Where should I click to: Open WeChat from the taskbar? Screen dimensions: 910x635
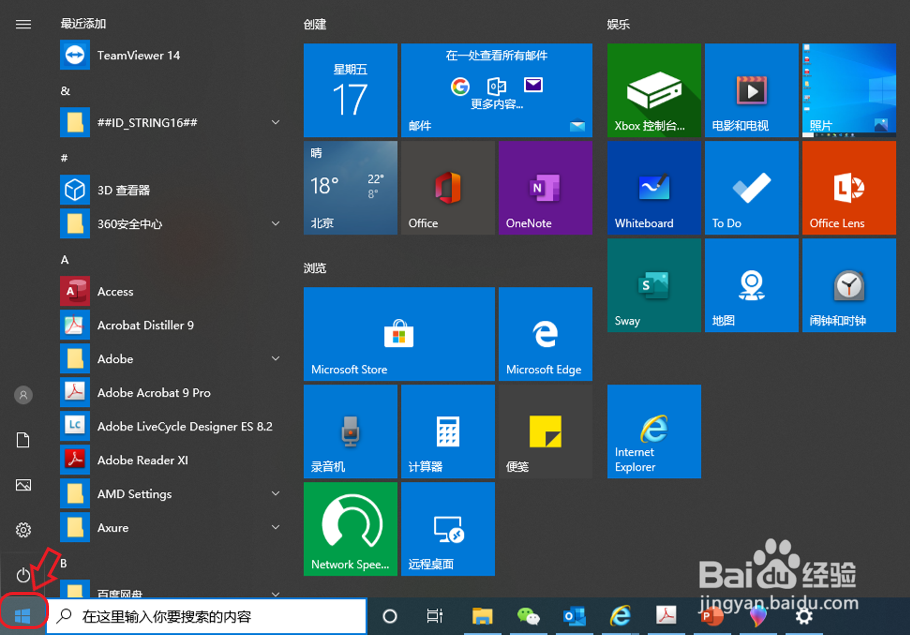pyautogui.click(x=528, y=616)
